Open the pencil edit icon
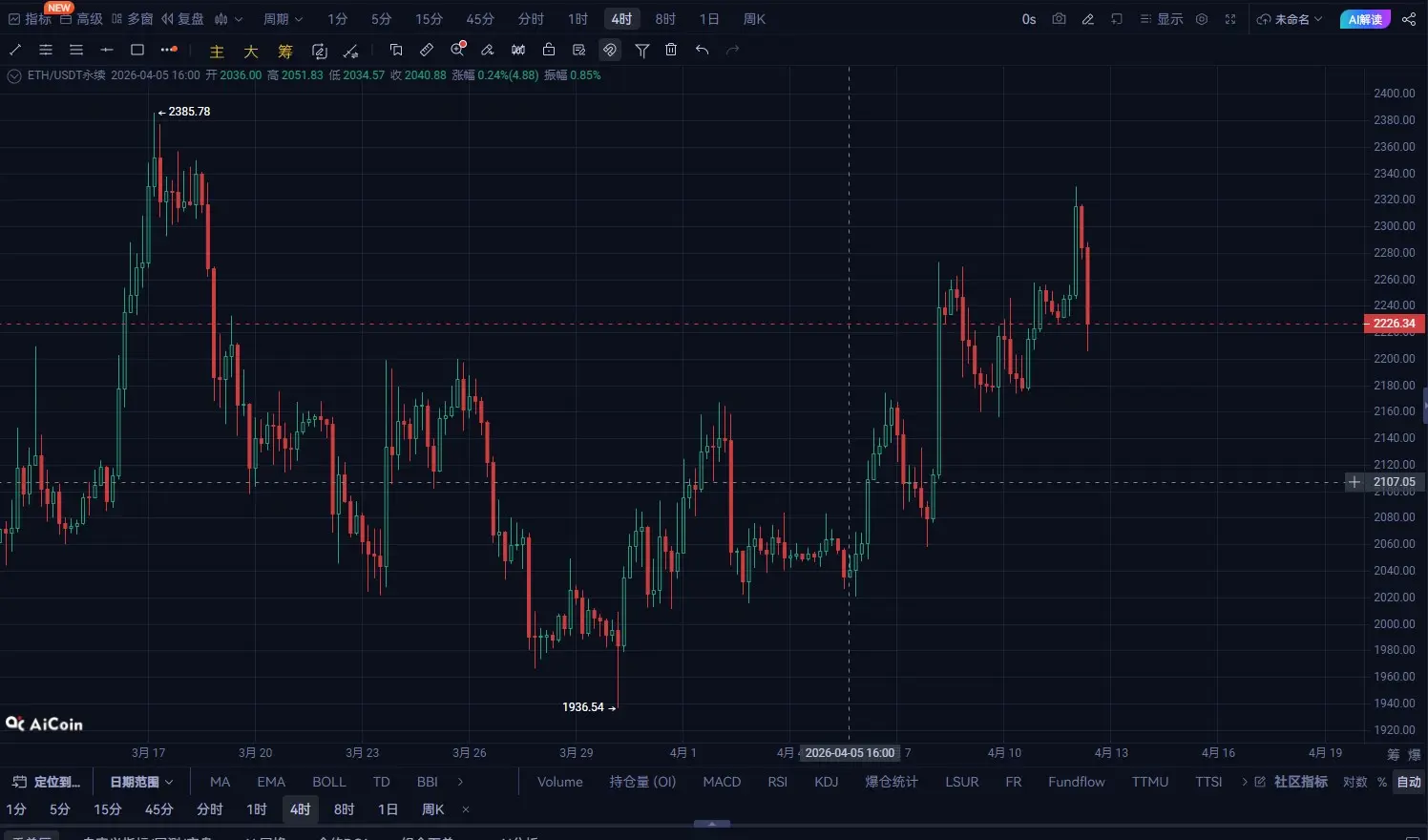 1088,19
